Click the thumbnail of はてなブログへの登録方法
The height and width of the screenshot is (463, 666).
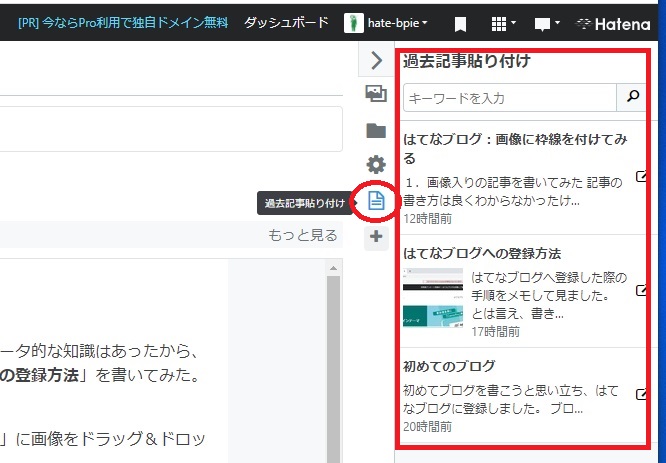[433, 298]
